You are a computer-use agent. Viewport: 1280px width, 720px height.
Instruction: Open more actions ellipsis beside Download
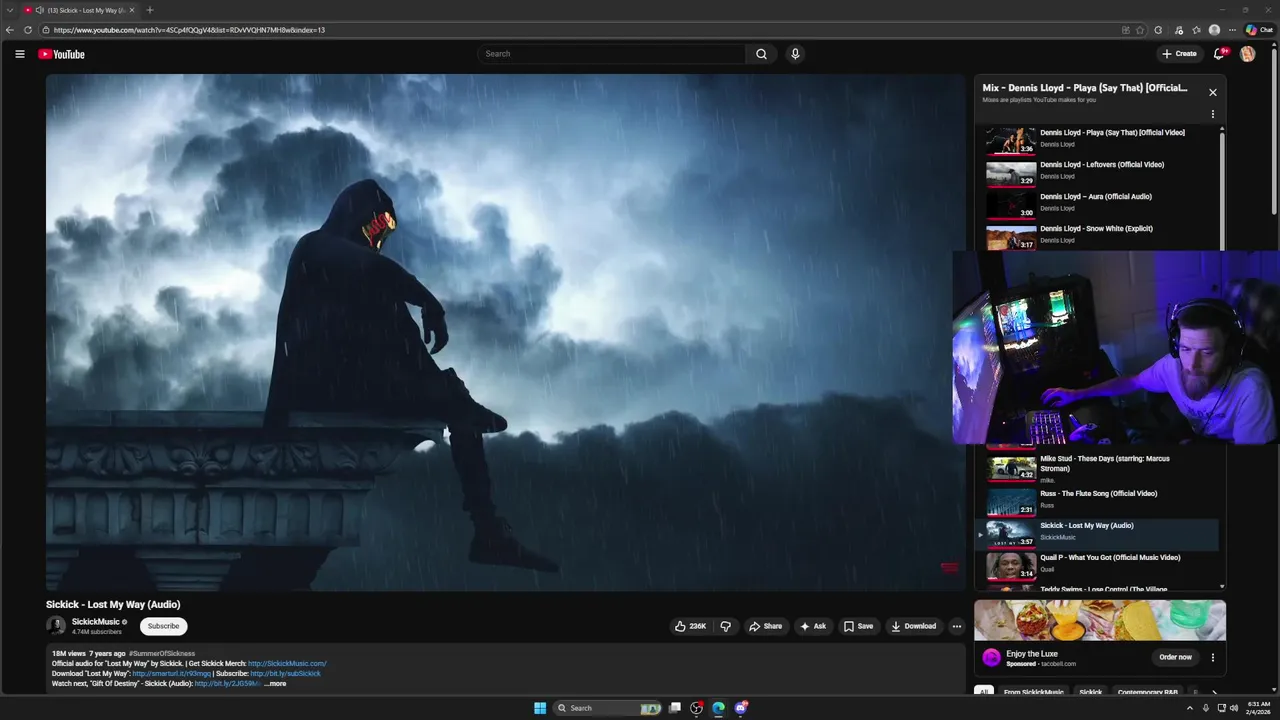tap(956, 626)
